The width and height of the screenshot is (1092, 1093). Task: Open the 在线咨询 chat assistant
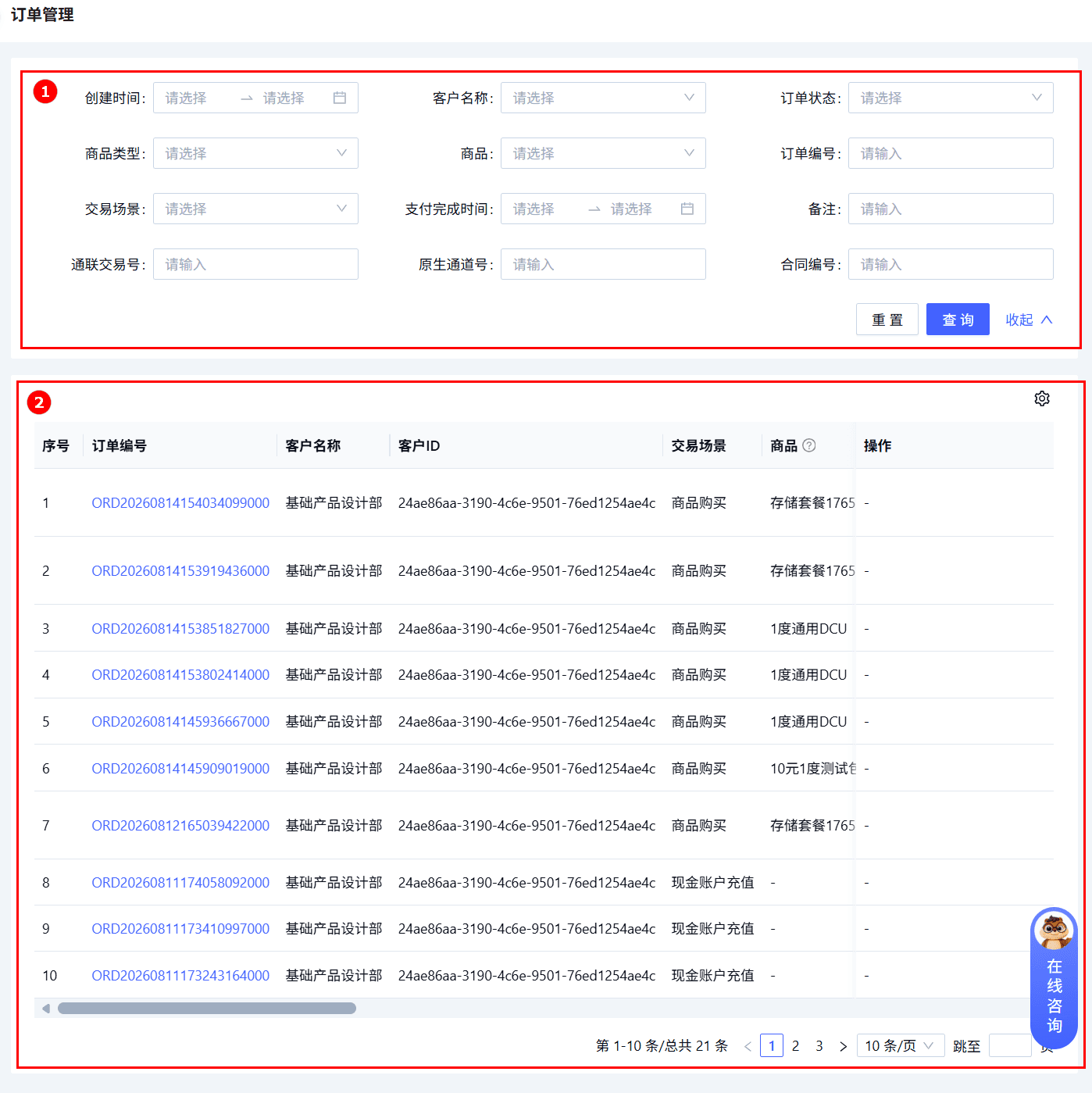click(x=1054, y=978)
